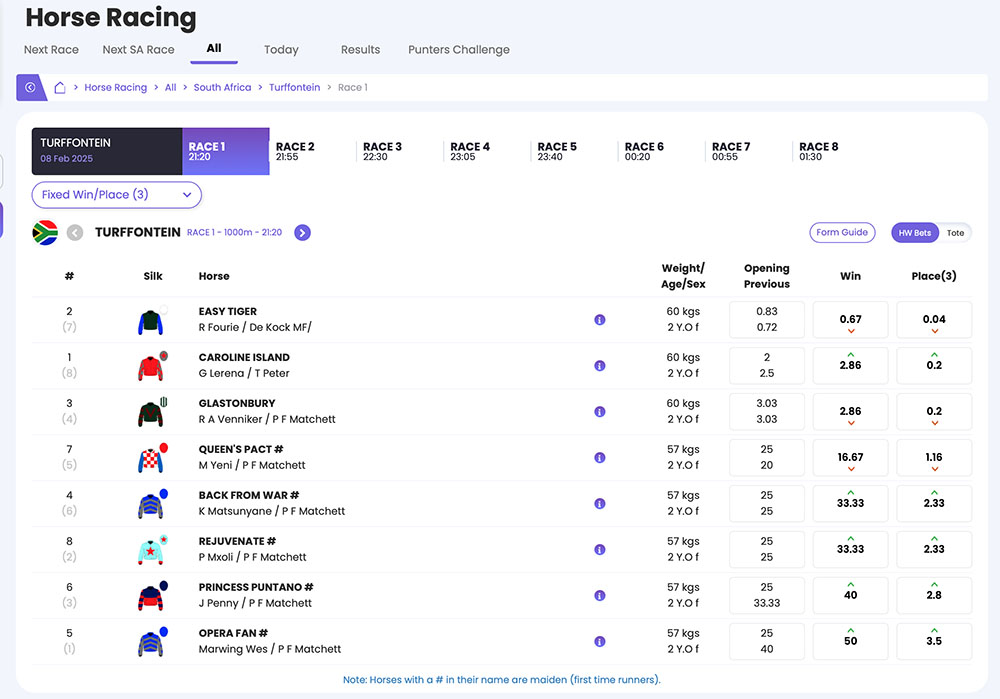Bet Princess Puntano place at 2.8
Screen dimensions: 1000x699
tap(934, 595)
